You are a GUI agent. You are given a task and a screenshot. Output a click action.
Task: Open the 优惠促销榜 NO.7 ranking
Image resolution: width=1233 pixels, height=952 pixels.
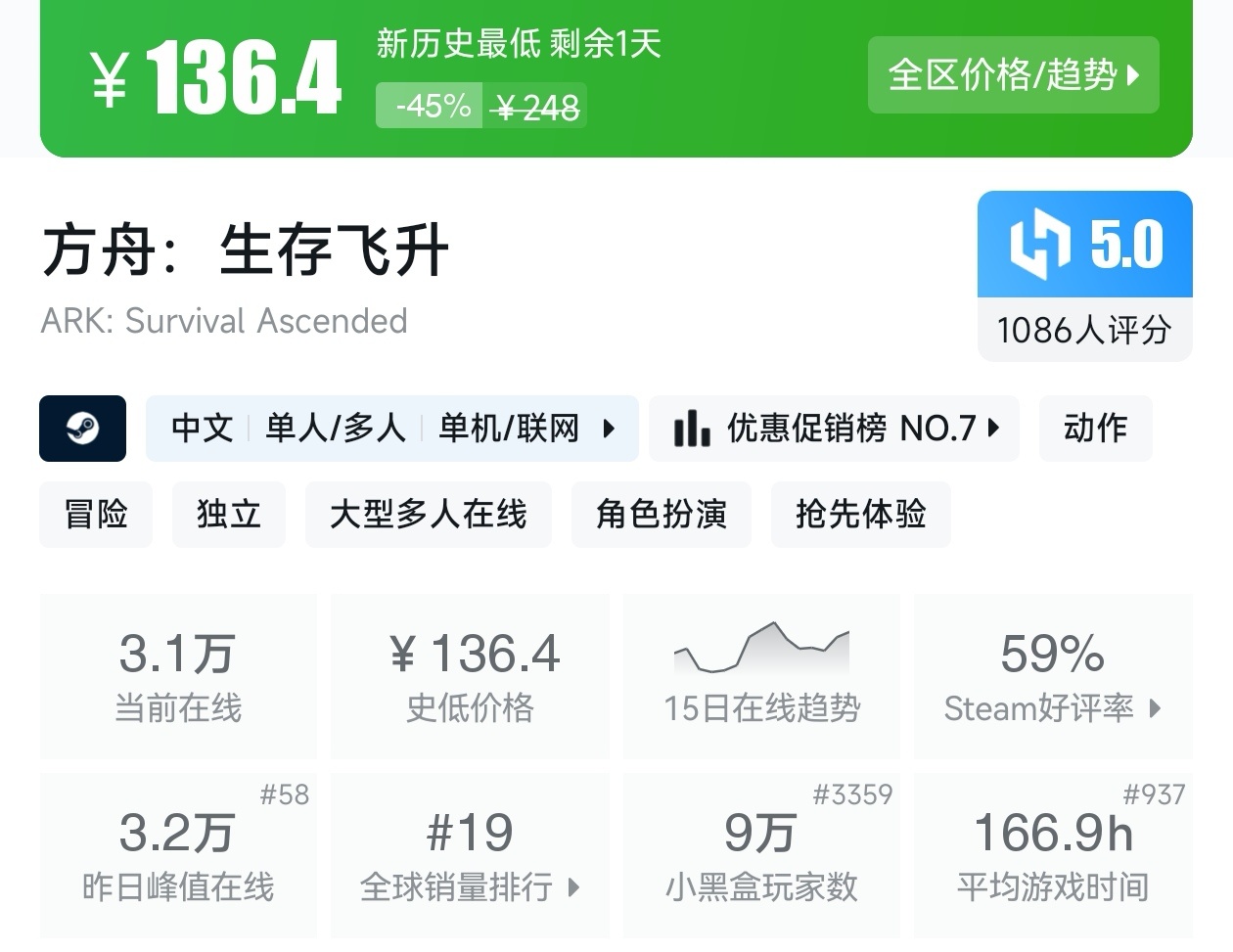click(835, 429)
